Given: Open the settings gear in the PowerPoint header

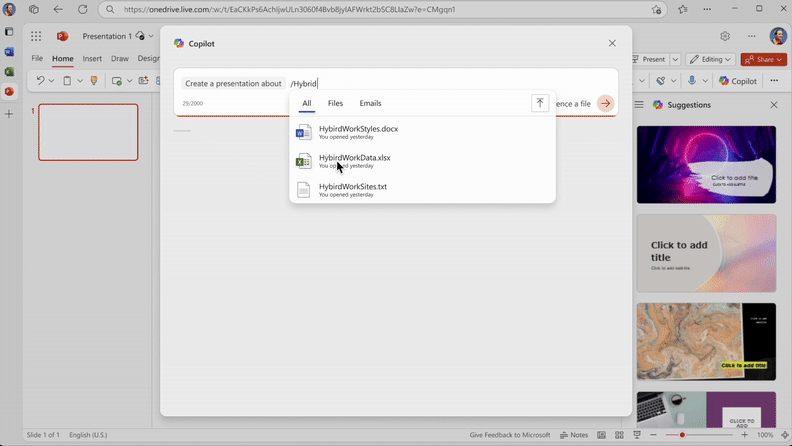Looking at the screenshot, I should 725,36.
